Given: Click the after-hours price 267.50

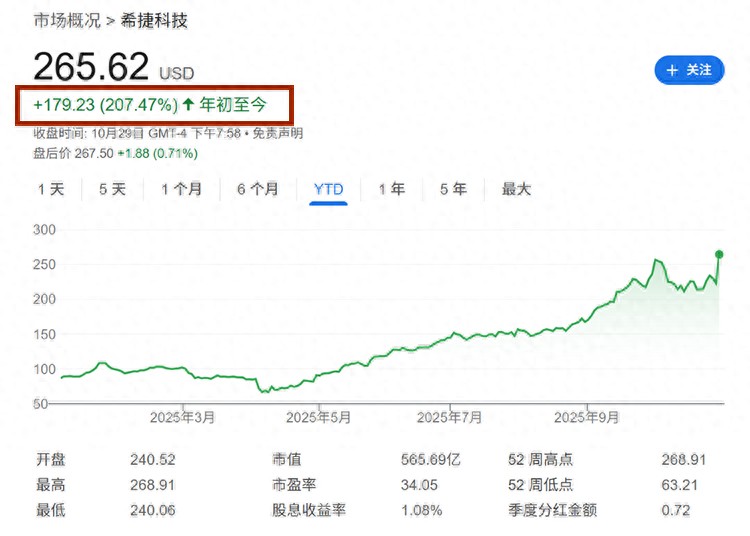Looking at the screenshot, I should click(94, 153).
